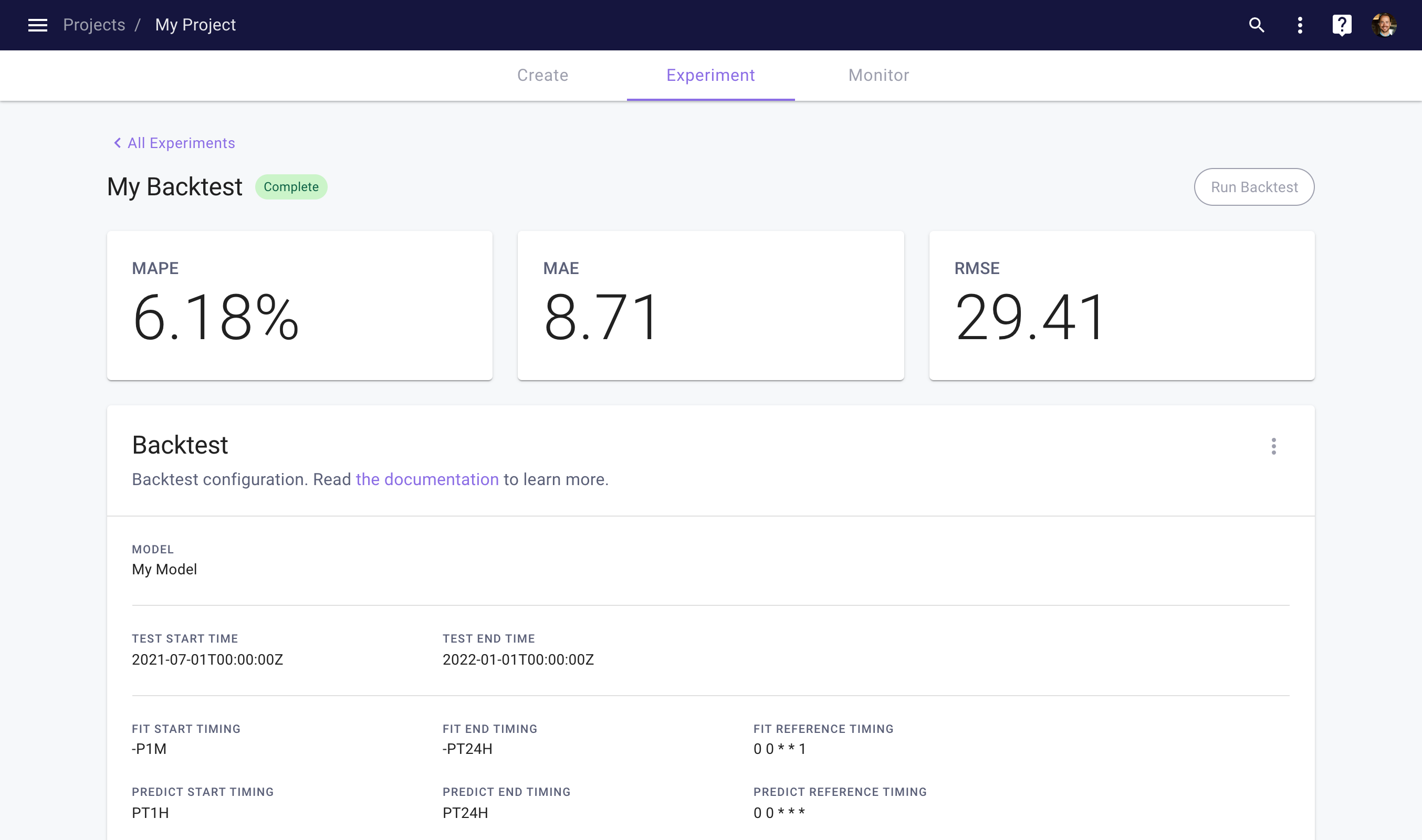Select the Experiment tab
This screenshot has width=1422, height=840.
pos(710,75)
